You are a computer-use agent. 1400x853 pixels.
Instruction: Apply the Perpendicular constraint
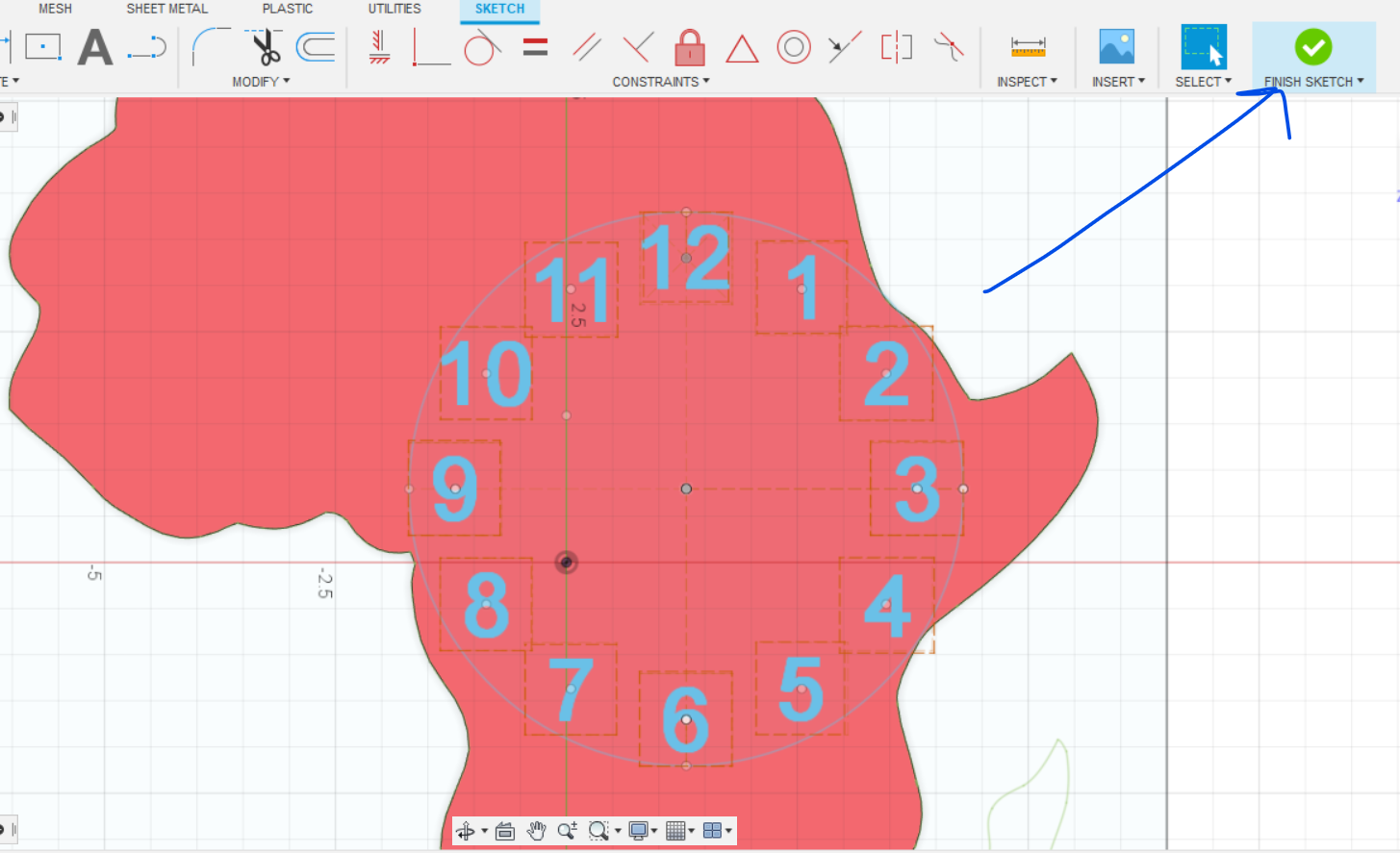pyautogui.click(x=638, y=46)
